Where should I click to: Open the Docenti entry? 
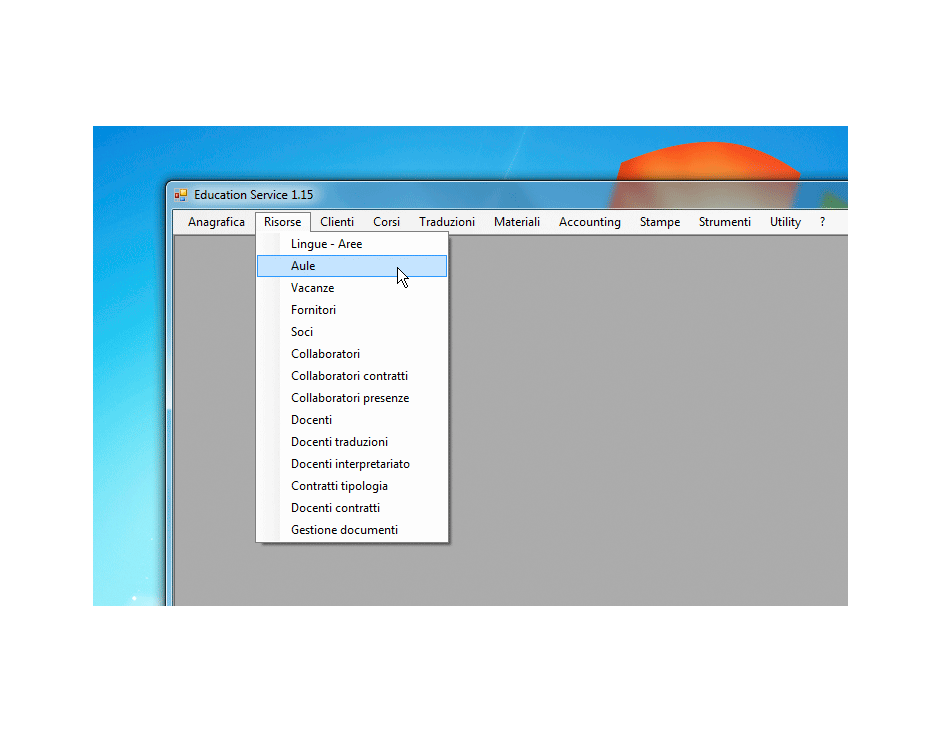pos(352,420)
